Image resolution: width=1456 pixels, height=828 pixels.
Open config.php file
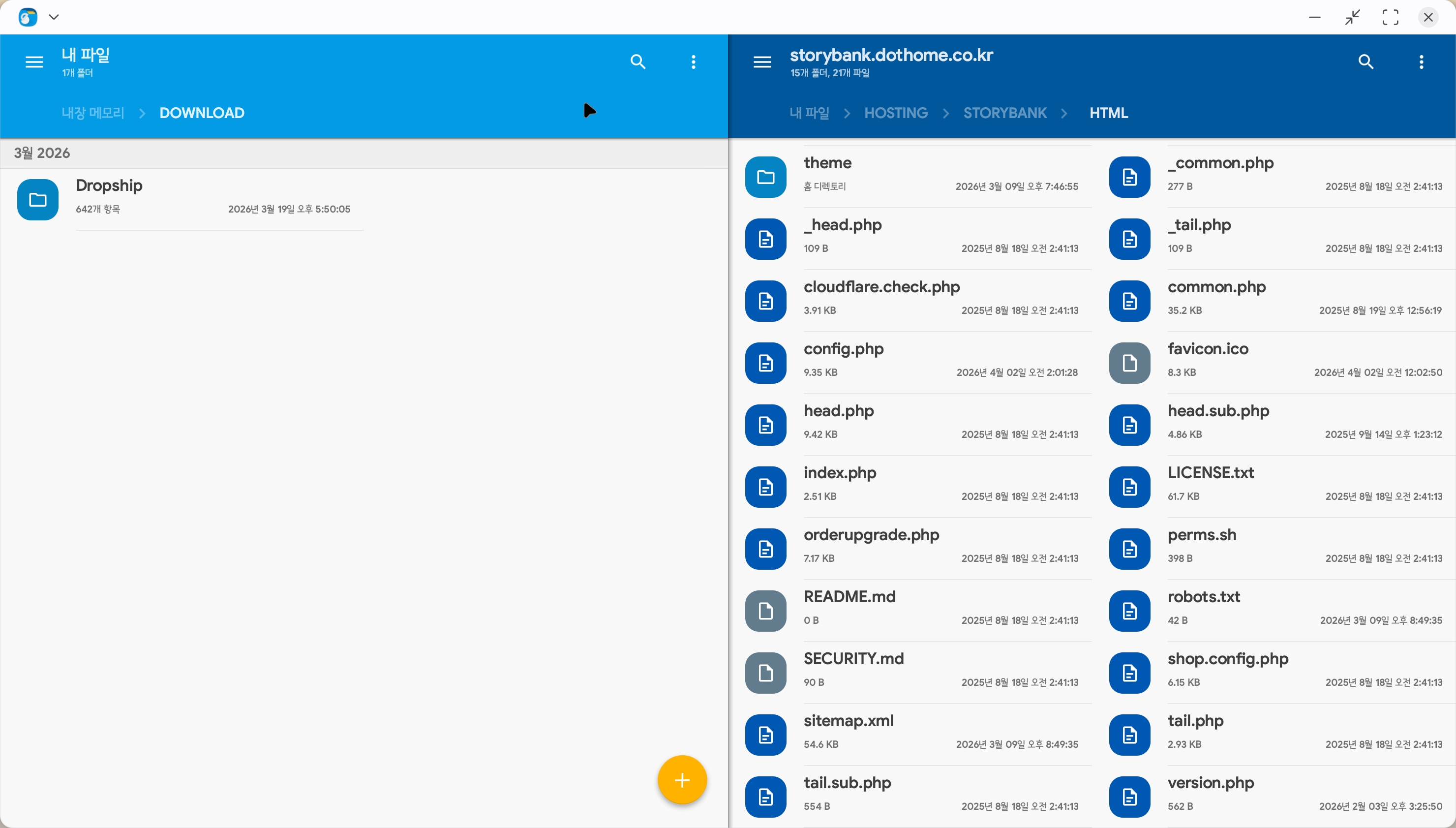[843, 349]
